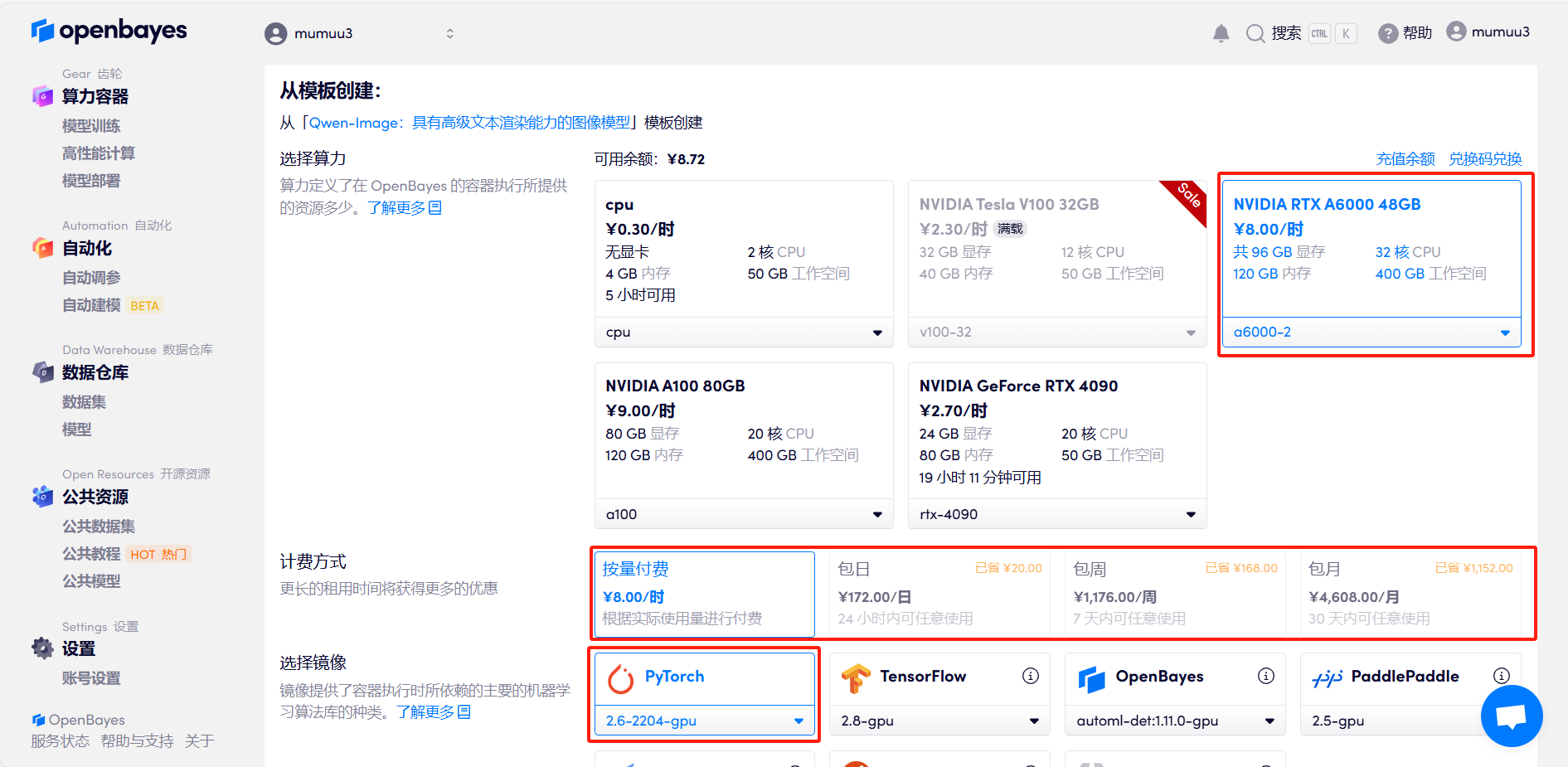Open the PyTorch 2.6-2204-gpu version dropdown
The height and width of the screenshot is (767, 1568).
704,721
